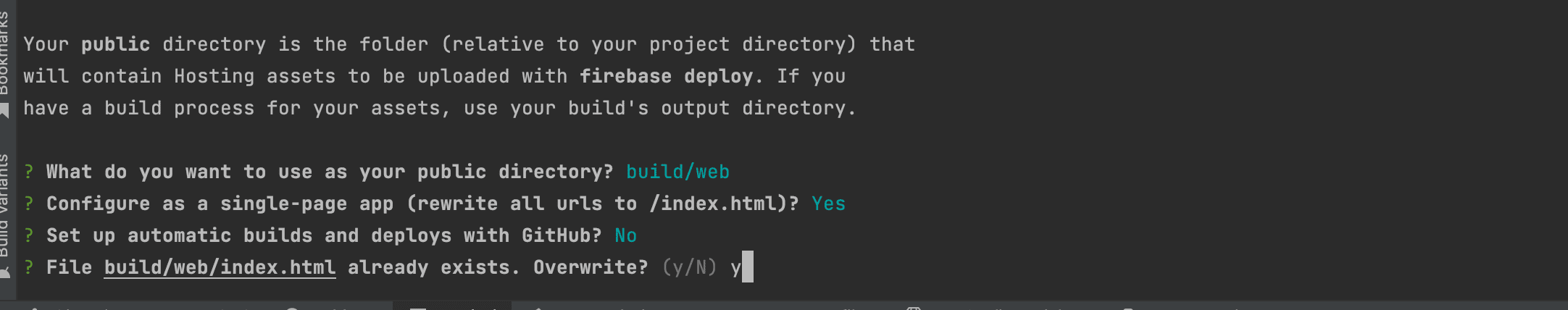Click the green question mark before 'Set up automatic'
The height and width of the screenshot is (310, 1568).
point(28,235)
